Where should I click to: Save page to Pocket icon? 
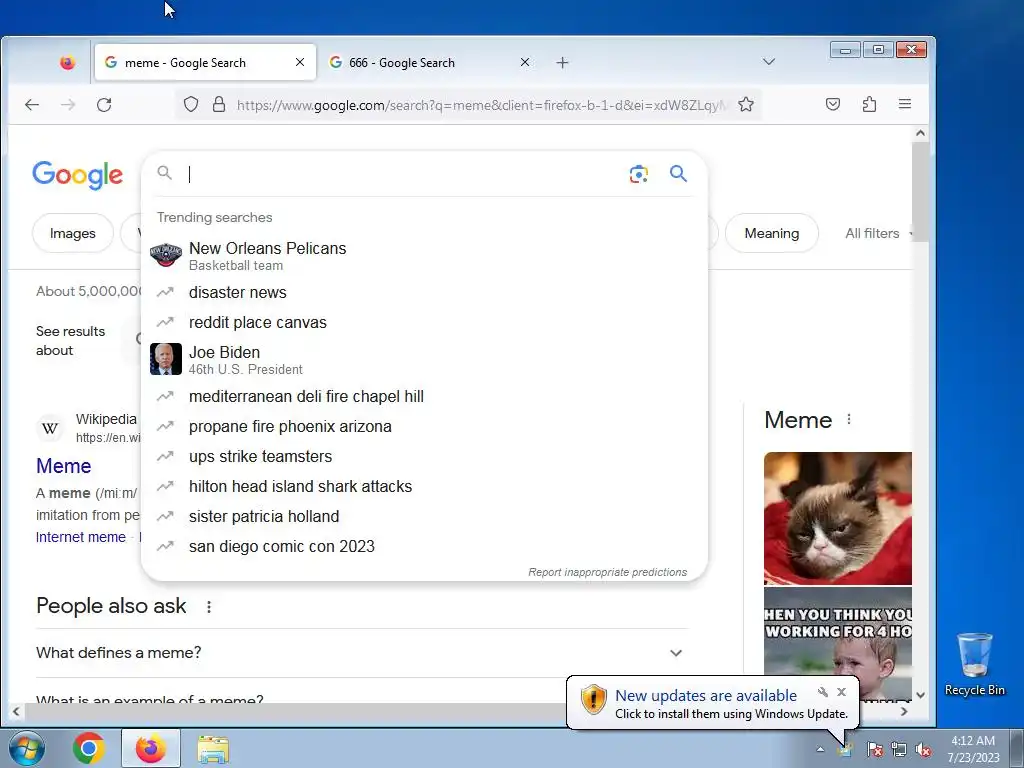(x=833, y=104)
